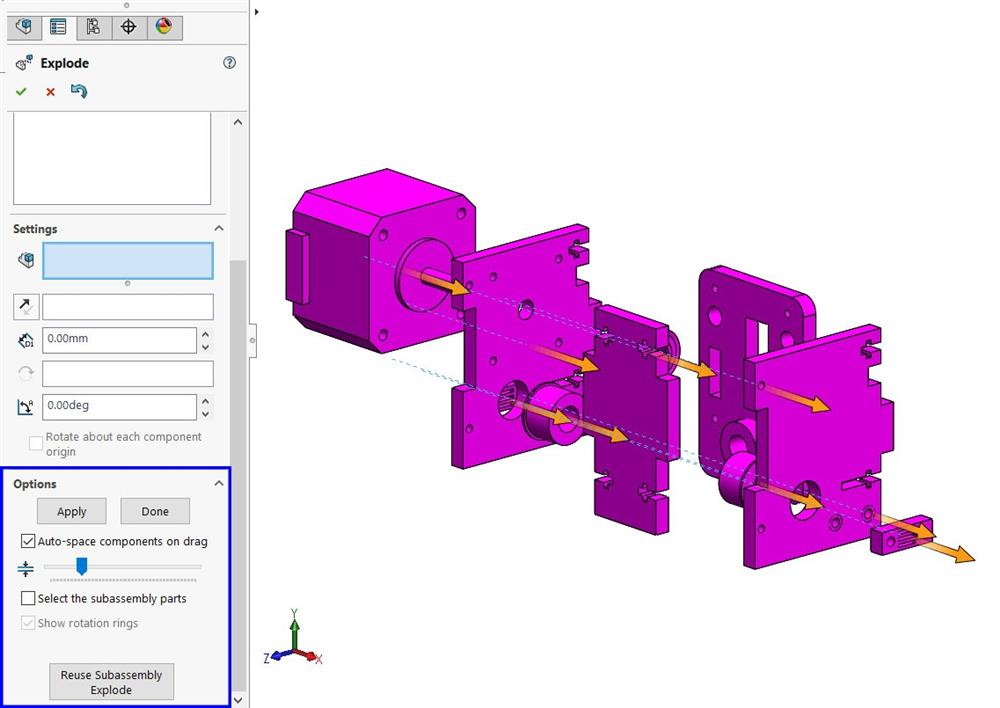Decrease rotation angle with down arrow
1000x708 pixels.
click(x=205, y=414)
